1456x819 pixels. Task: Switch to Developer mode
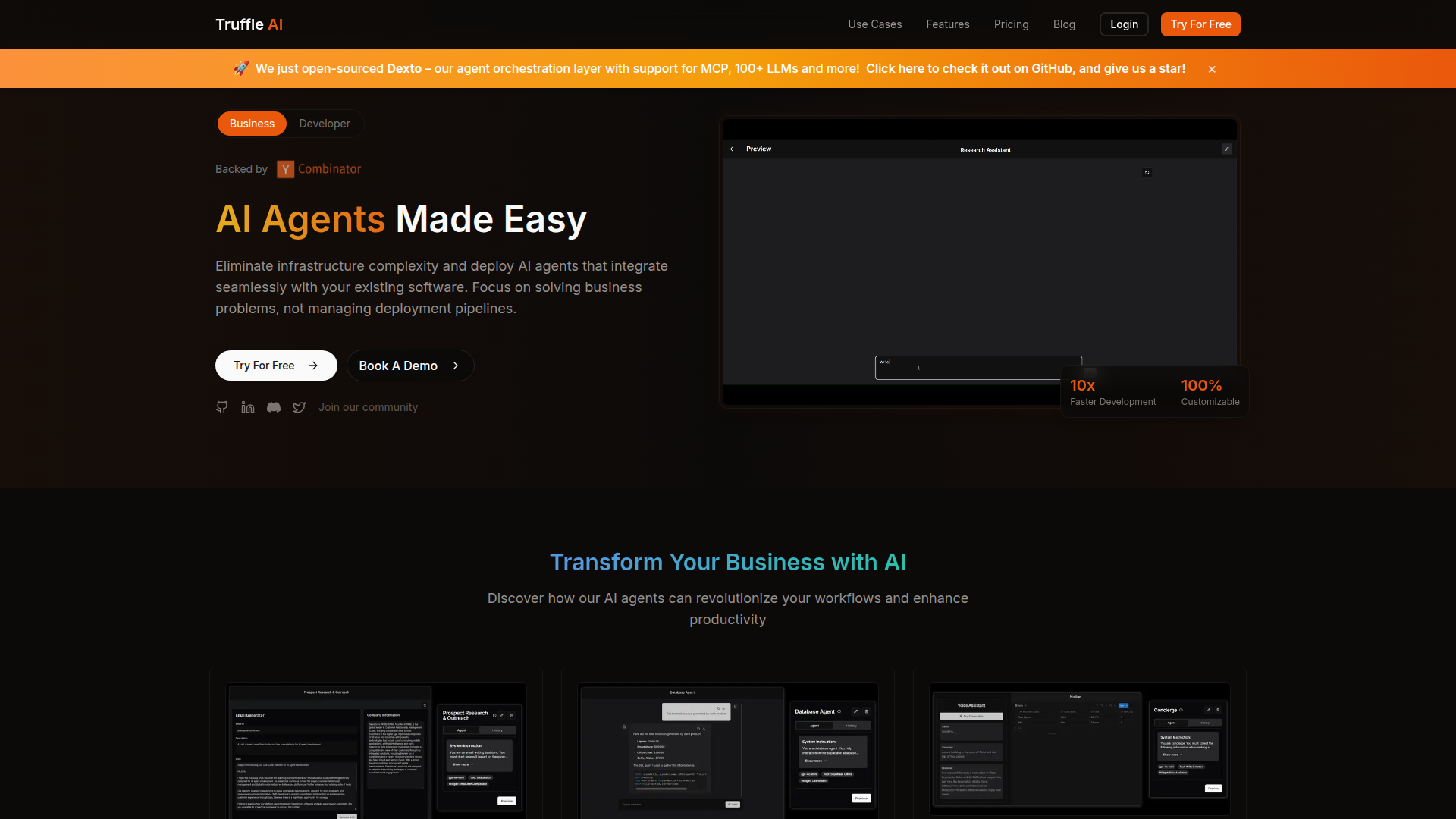point(324,123)
